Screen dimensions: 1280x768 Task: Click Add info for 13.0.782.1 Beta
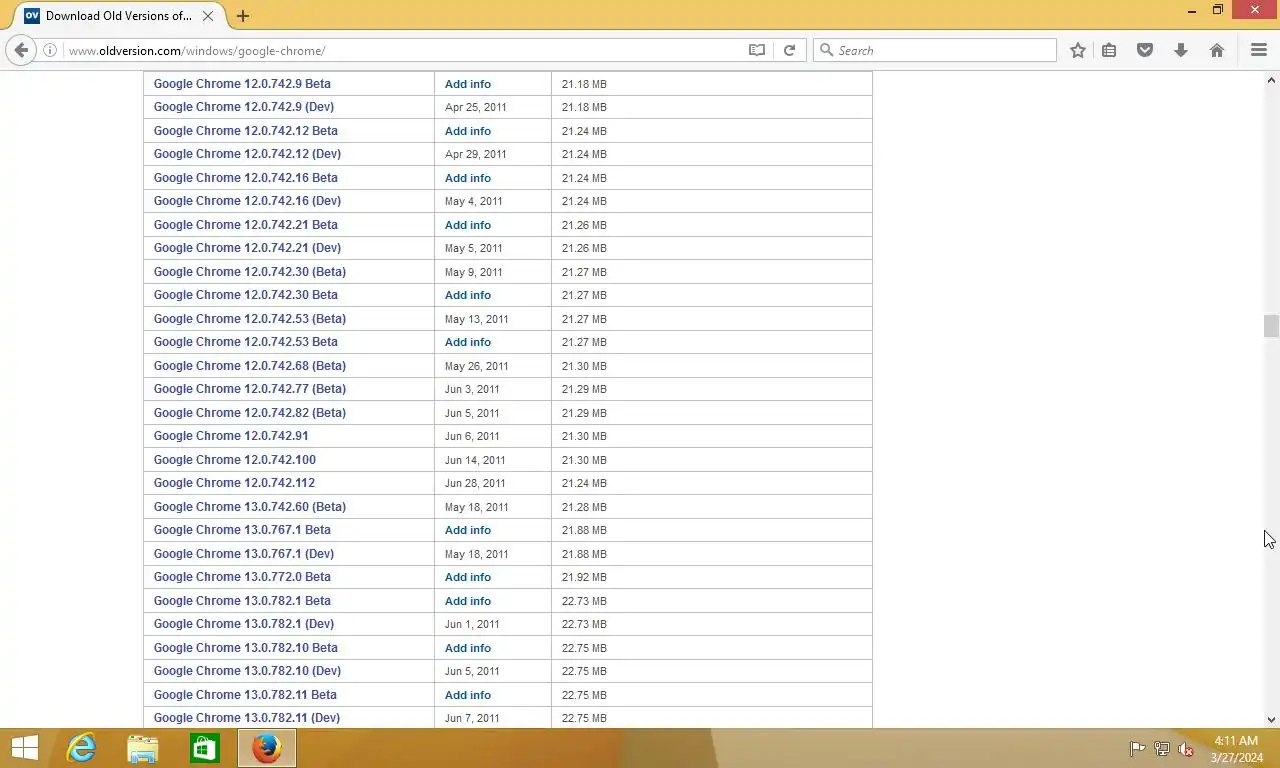coord(468,601)
